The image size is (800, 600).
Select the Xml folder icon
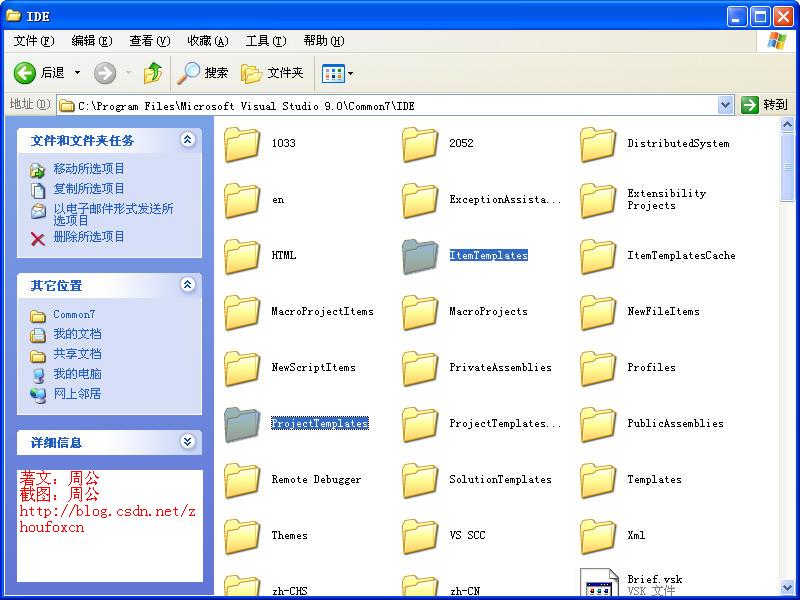(x=598, y=537)
